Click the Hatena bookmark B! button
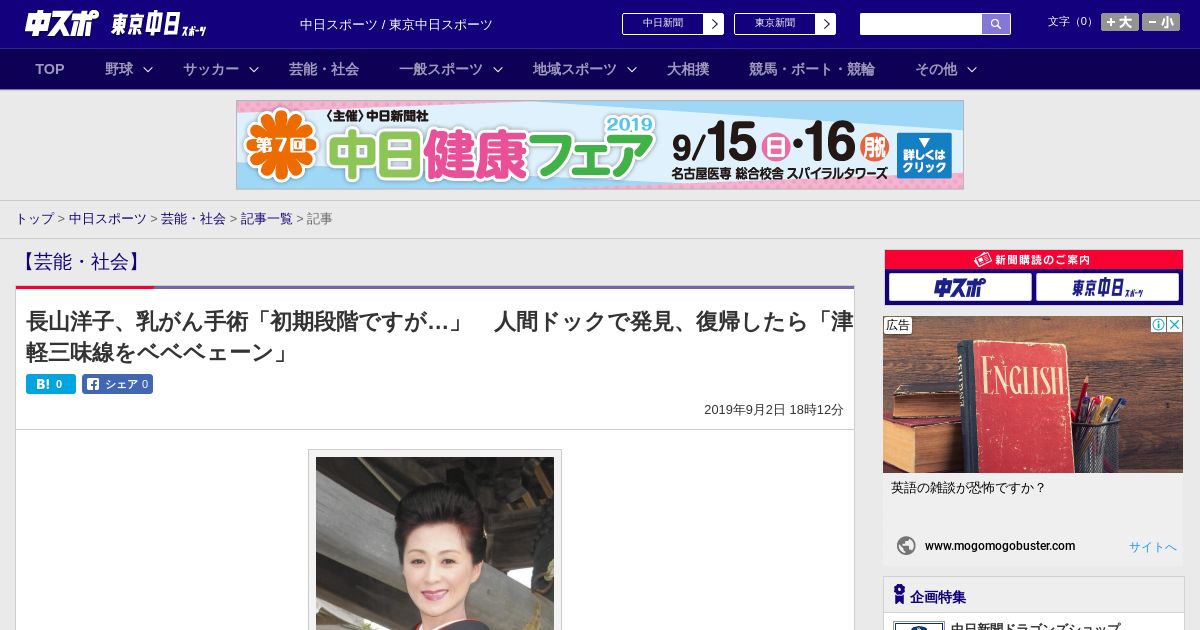This screenshot has height=630, width=1200. [x=51, y=384]
